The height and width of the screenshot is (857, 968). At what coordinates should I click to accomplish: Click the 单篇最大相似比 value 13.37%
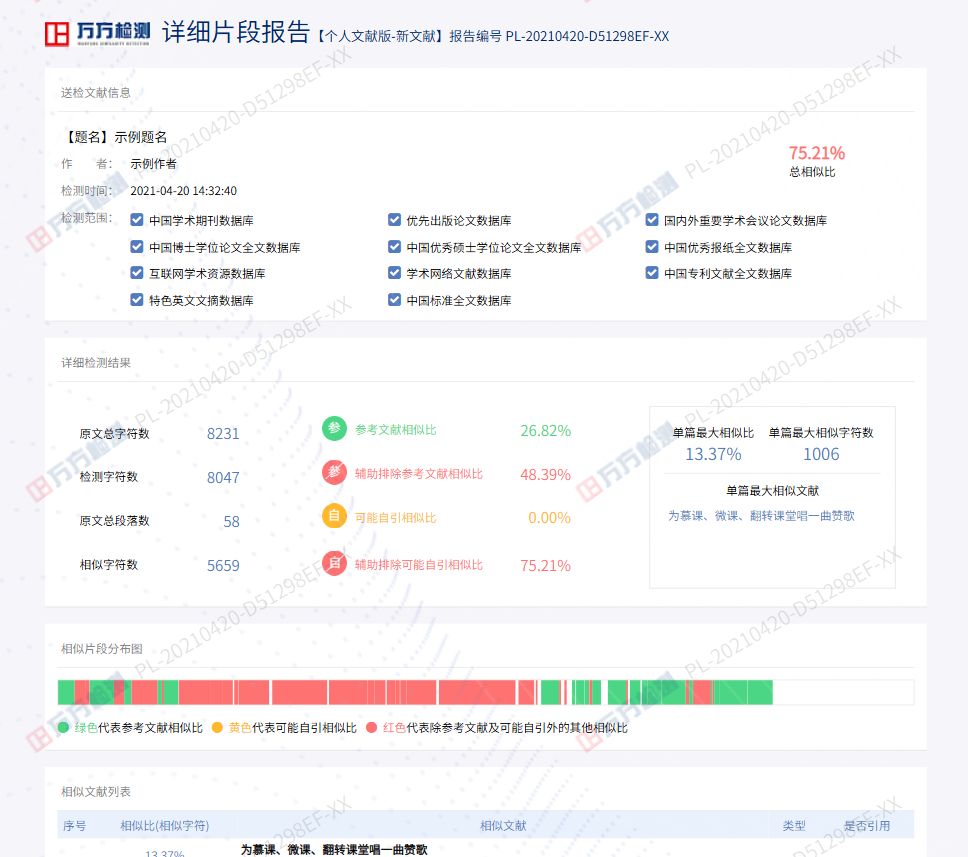[713, 454]
